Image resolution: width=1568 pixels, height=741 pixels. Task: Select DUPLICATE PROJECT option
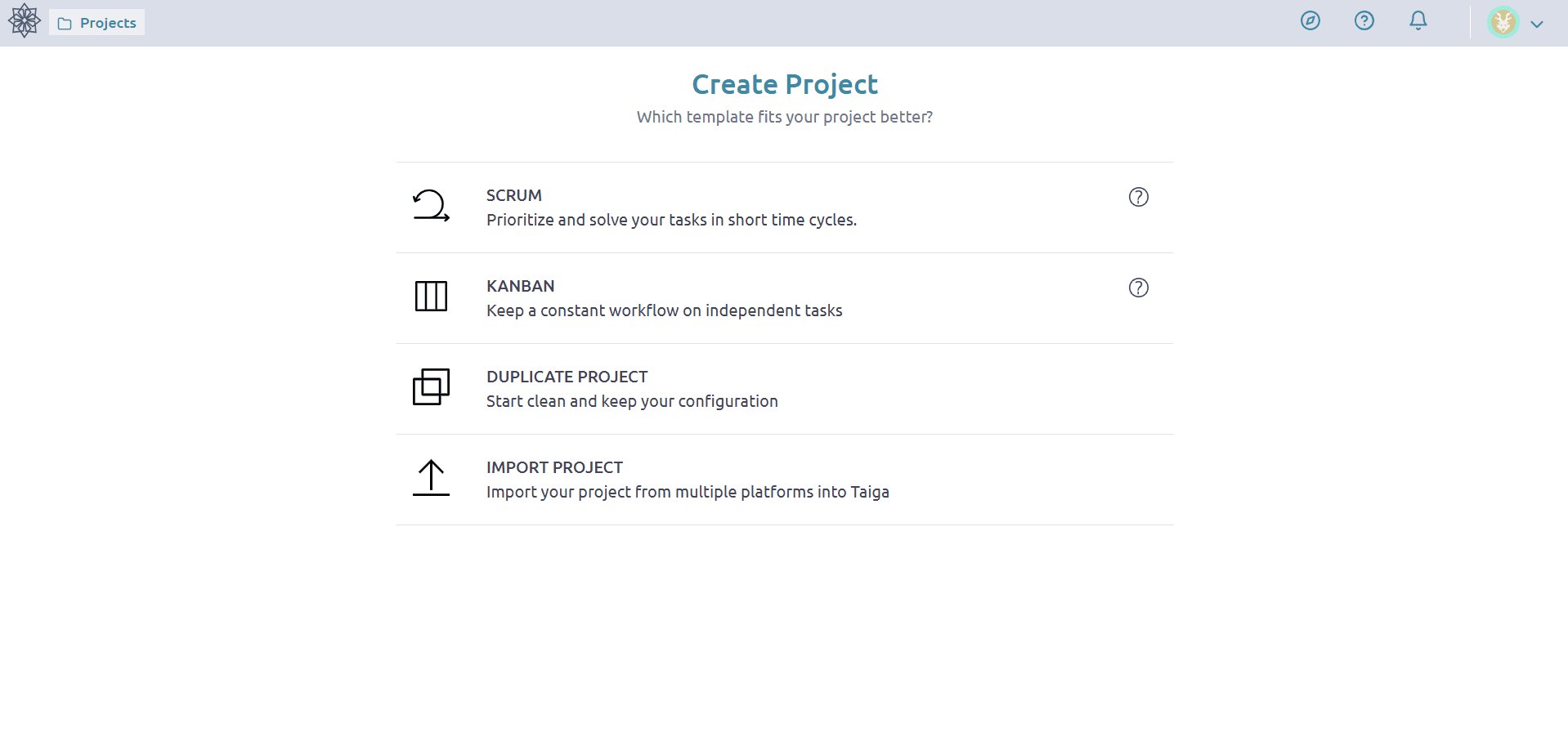tap(567, 377)
